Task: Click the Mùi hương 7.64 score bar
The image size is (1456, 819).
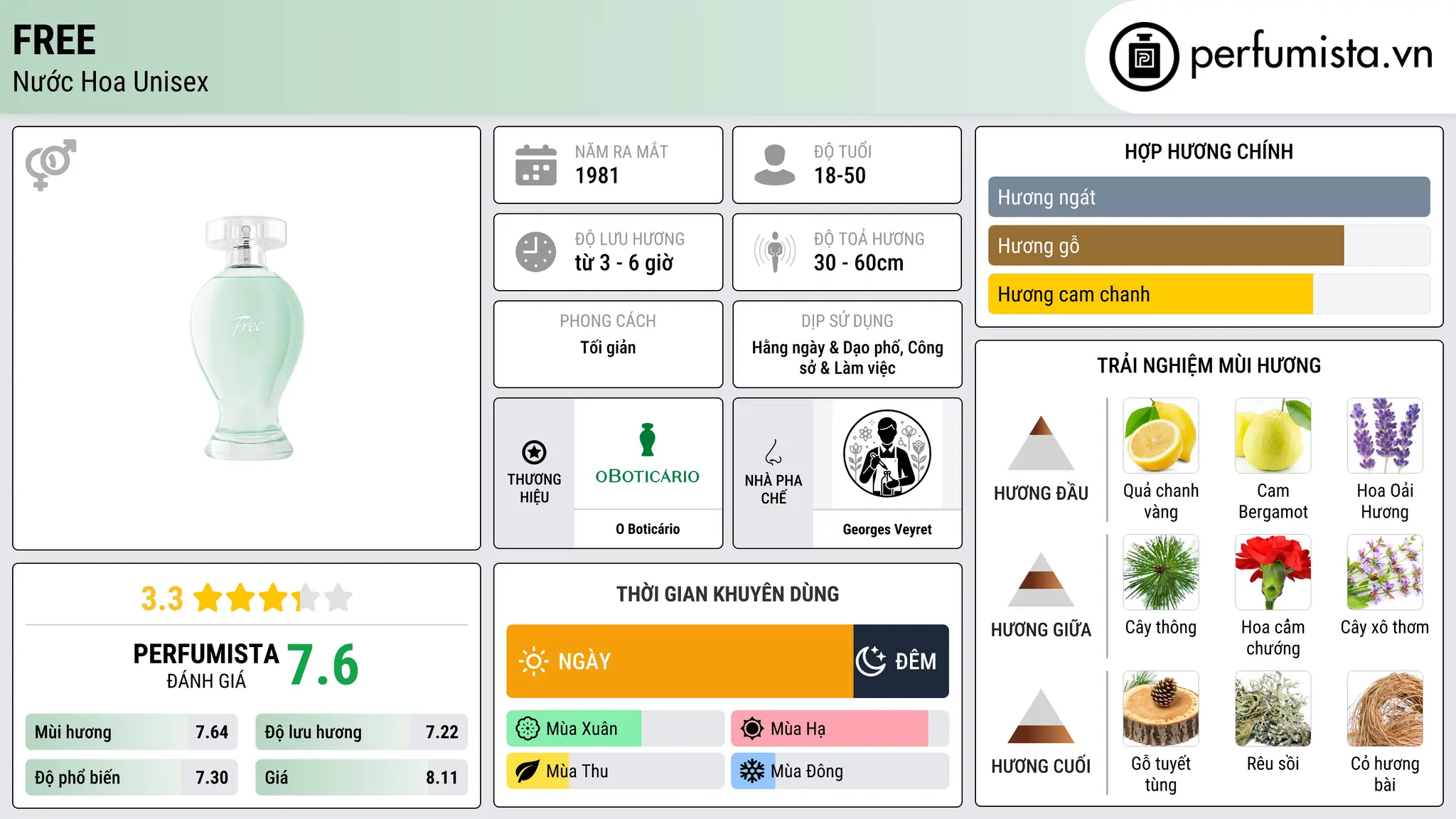Action: (x=132, y=732)
